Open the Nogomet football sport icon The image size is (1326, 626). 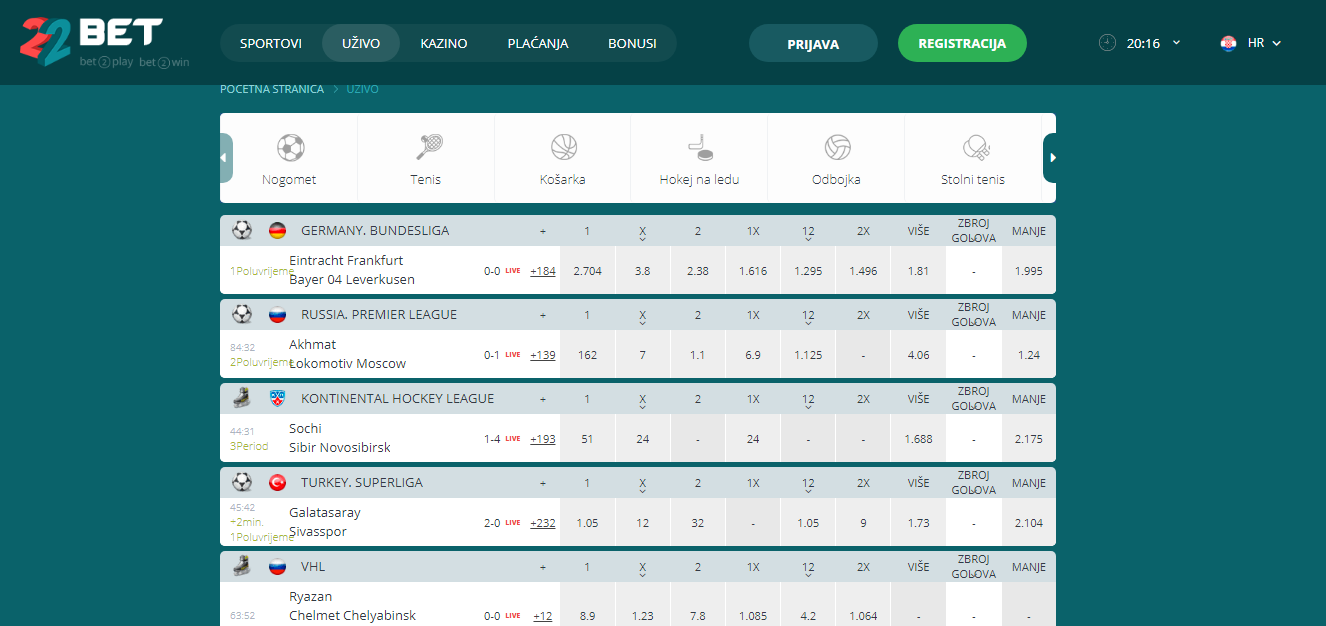click(x=290, y=148)
